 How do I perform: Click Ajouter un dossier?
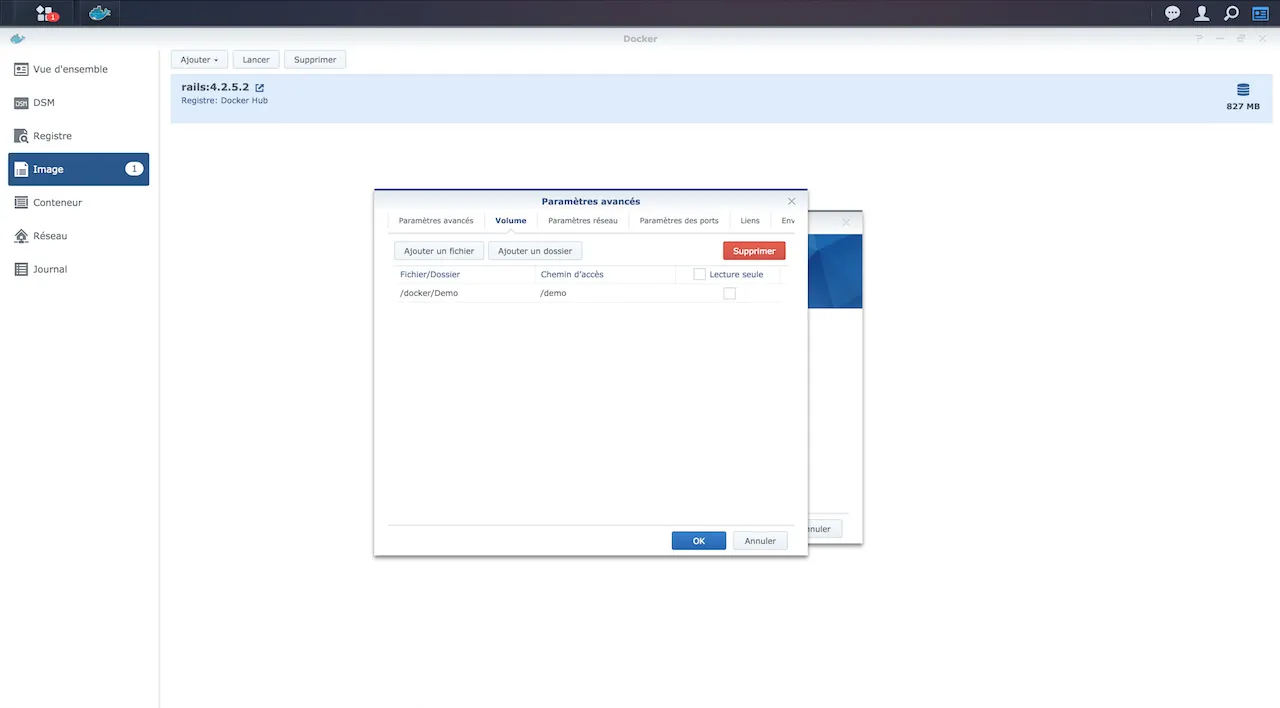[x=535, y=251]
